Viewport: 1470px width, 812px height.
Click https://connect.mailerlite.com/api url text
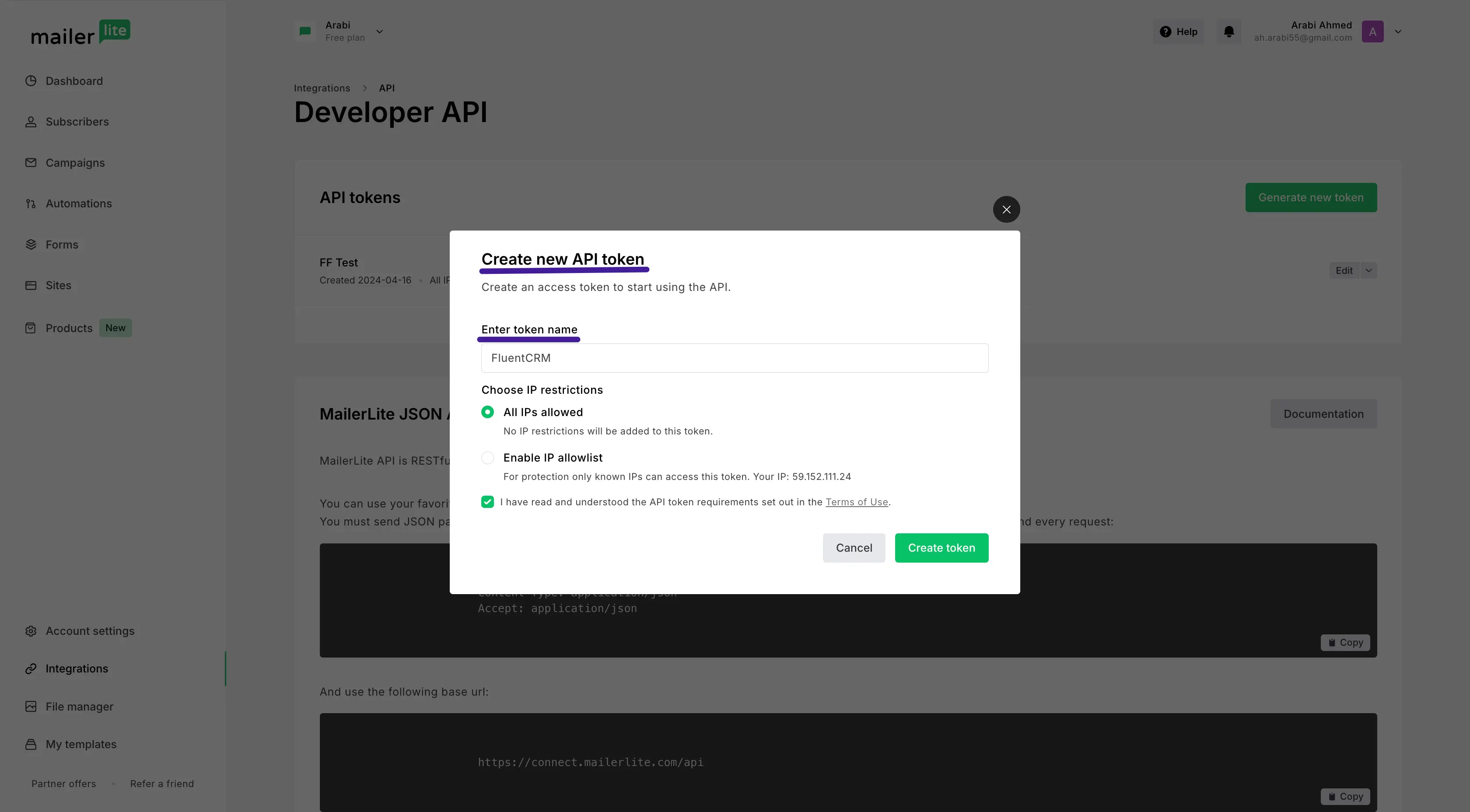[591, 763]
